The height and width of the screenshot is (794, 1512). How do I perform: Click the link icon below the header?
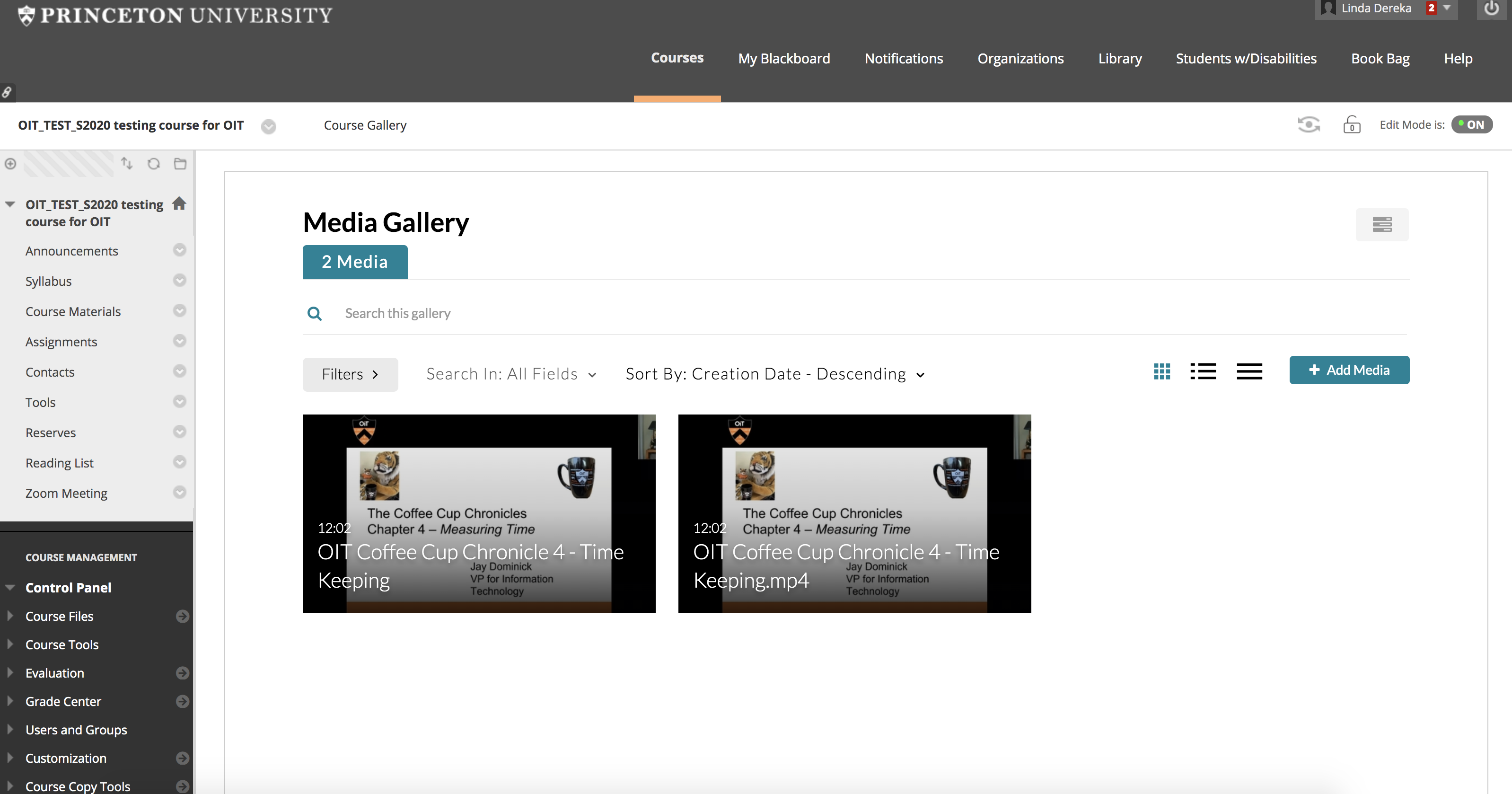point(7,92)
